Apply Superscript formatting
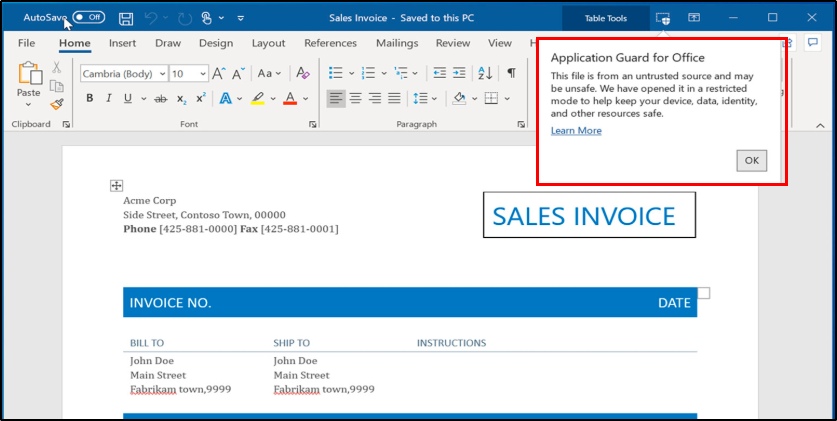Screen dimensions: 837x421 pyautogui.click(x=201, y=99)
